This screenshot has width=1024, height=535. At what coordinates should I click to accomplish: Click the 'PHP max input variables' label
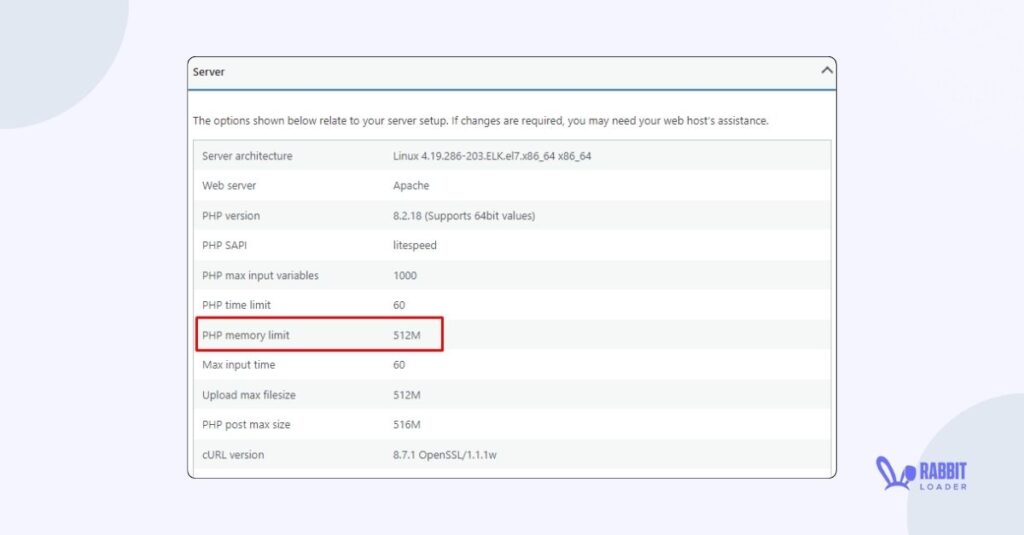[260, 276]
